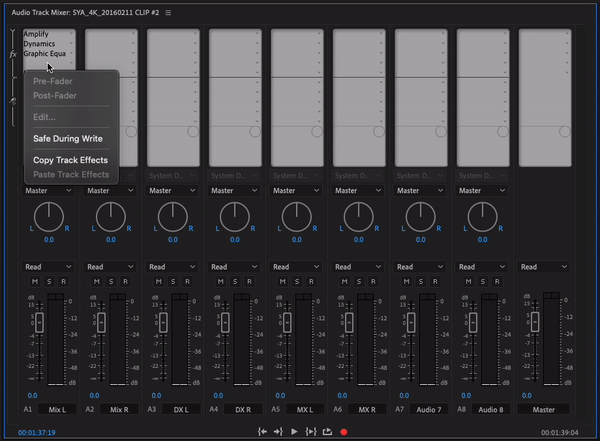Open A1 output assignment Master dropdown
This screenshot has width=600, height=441.
coord(48,190)
